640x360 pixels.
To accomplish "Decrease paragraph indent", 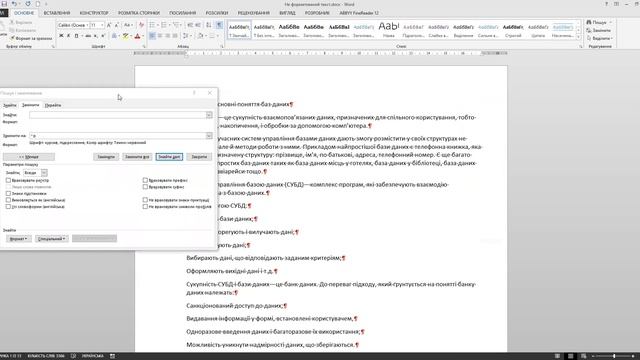I will [190, 25].
